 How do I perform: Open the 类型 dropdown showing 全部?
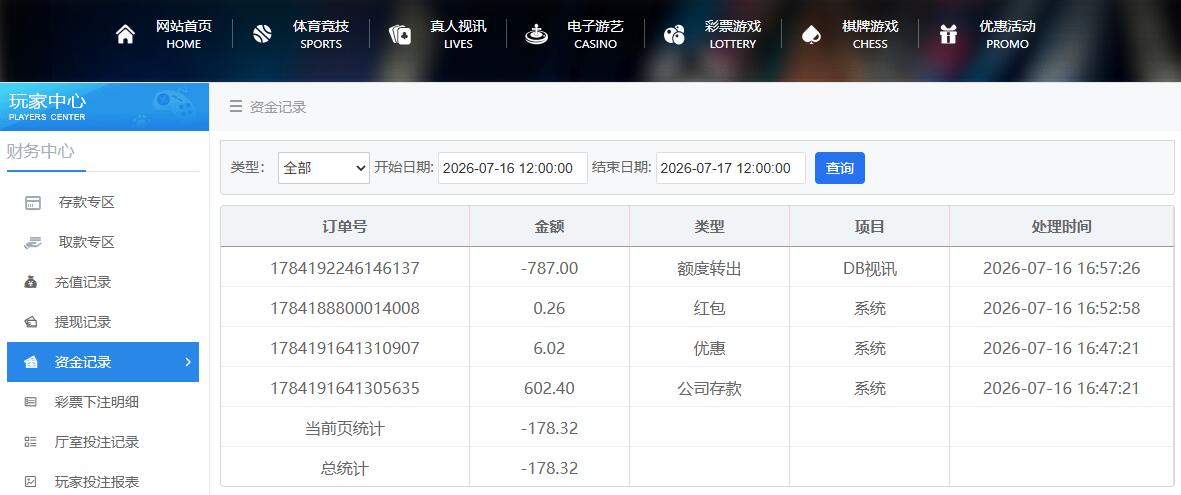click(324, 168)
